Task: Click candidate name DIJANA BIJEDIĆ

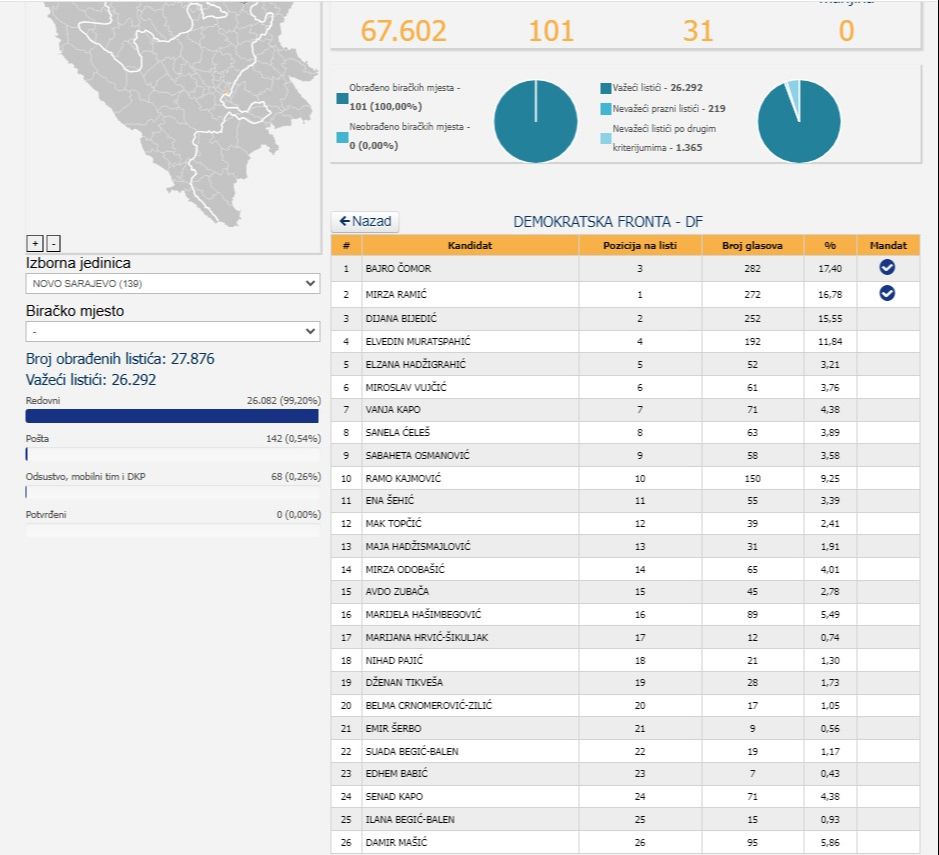Action: point(401,319)
